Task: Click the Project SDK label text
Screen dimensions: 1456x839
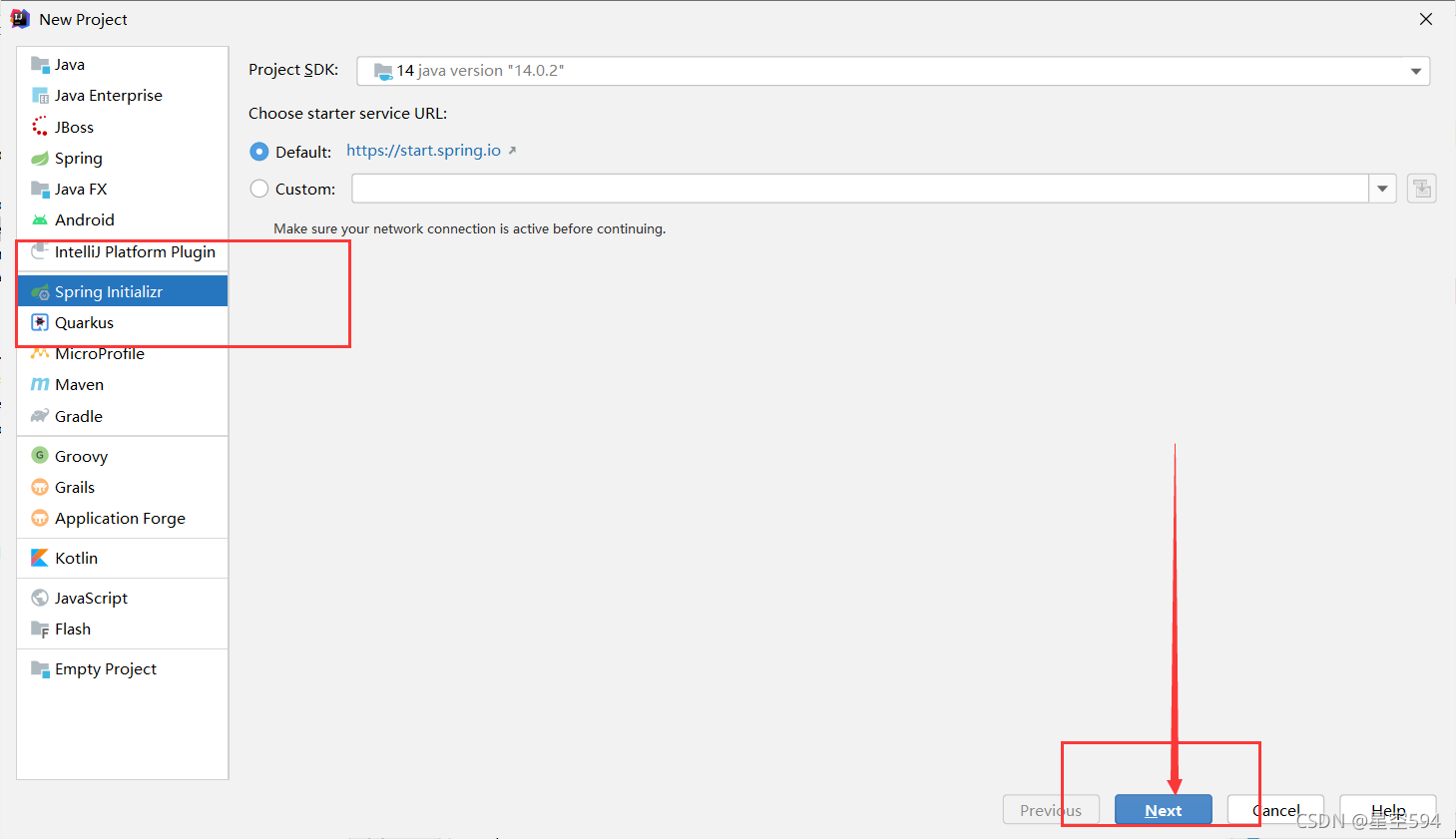Action: point(293,70)
